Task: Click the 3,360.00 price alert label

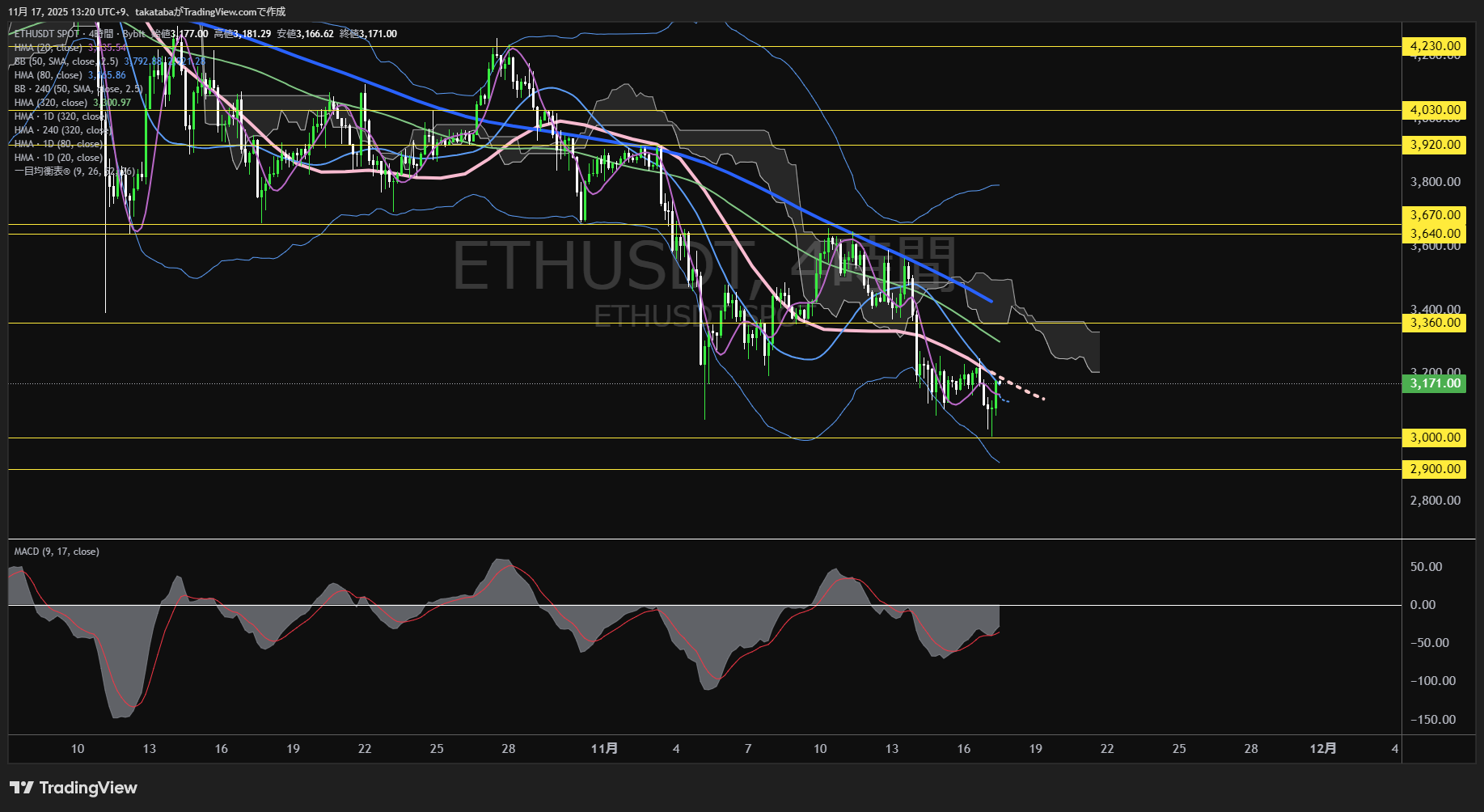Action: (1434, 323)
